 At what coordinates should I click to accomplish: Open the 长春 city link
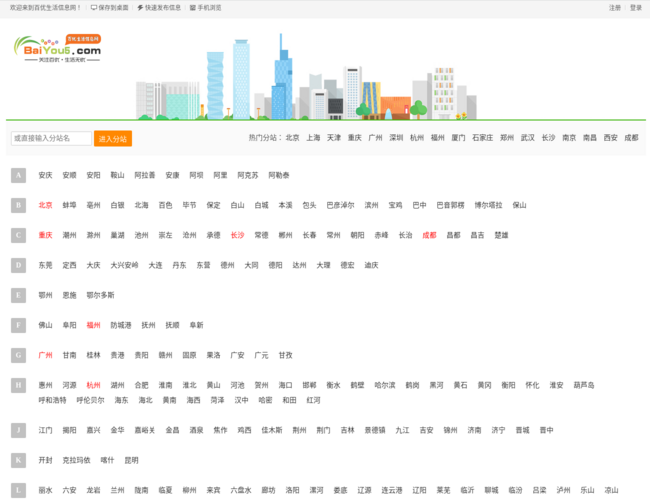pos(309,235)
